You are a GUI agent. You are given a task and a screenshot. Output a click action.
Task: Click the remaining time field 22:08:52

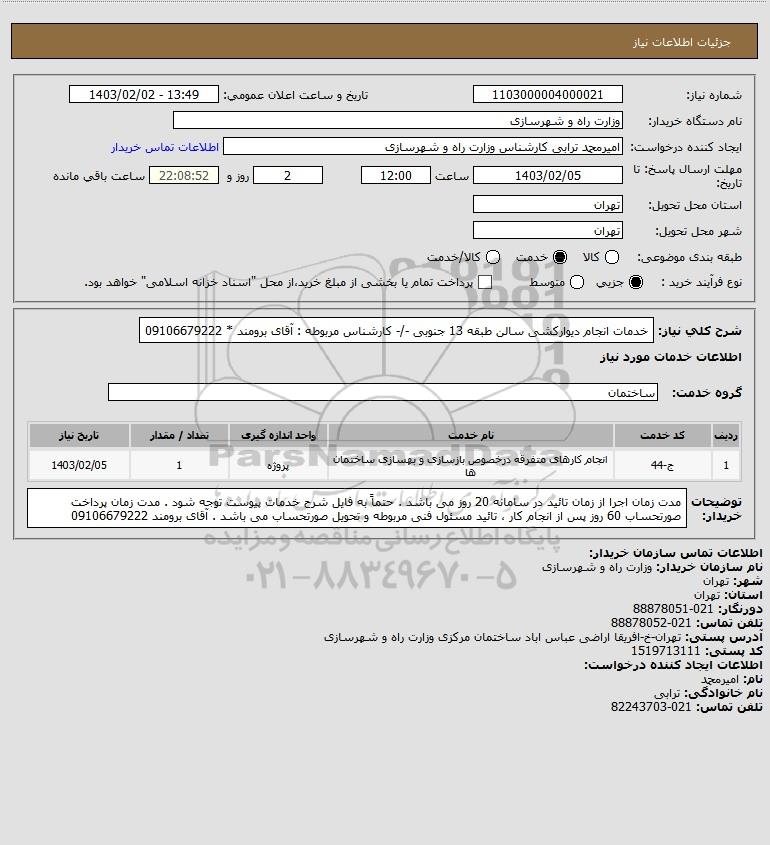tap(184, 176)
